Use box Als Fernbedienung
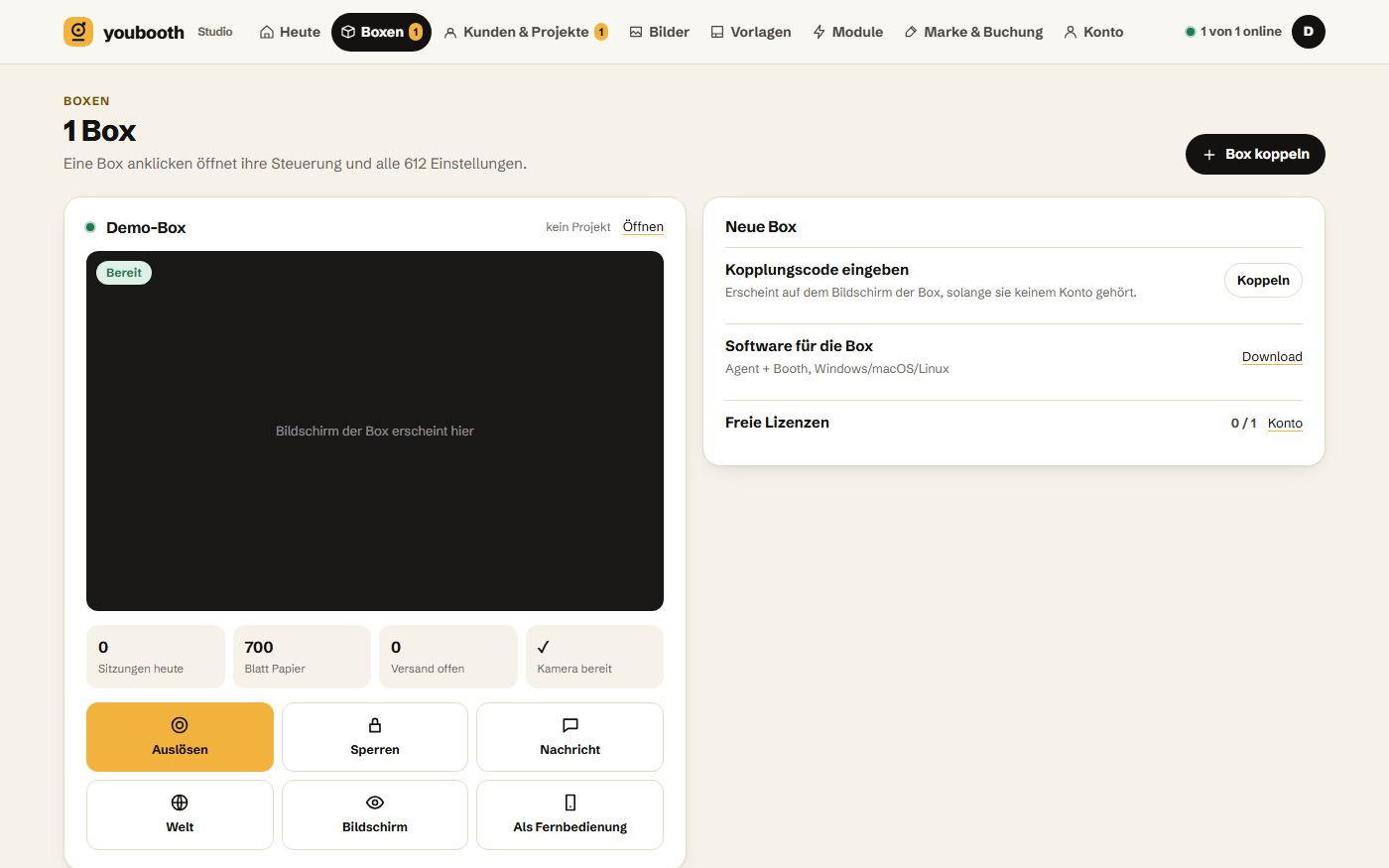1389x868 pixels. [569, 814]
